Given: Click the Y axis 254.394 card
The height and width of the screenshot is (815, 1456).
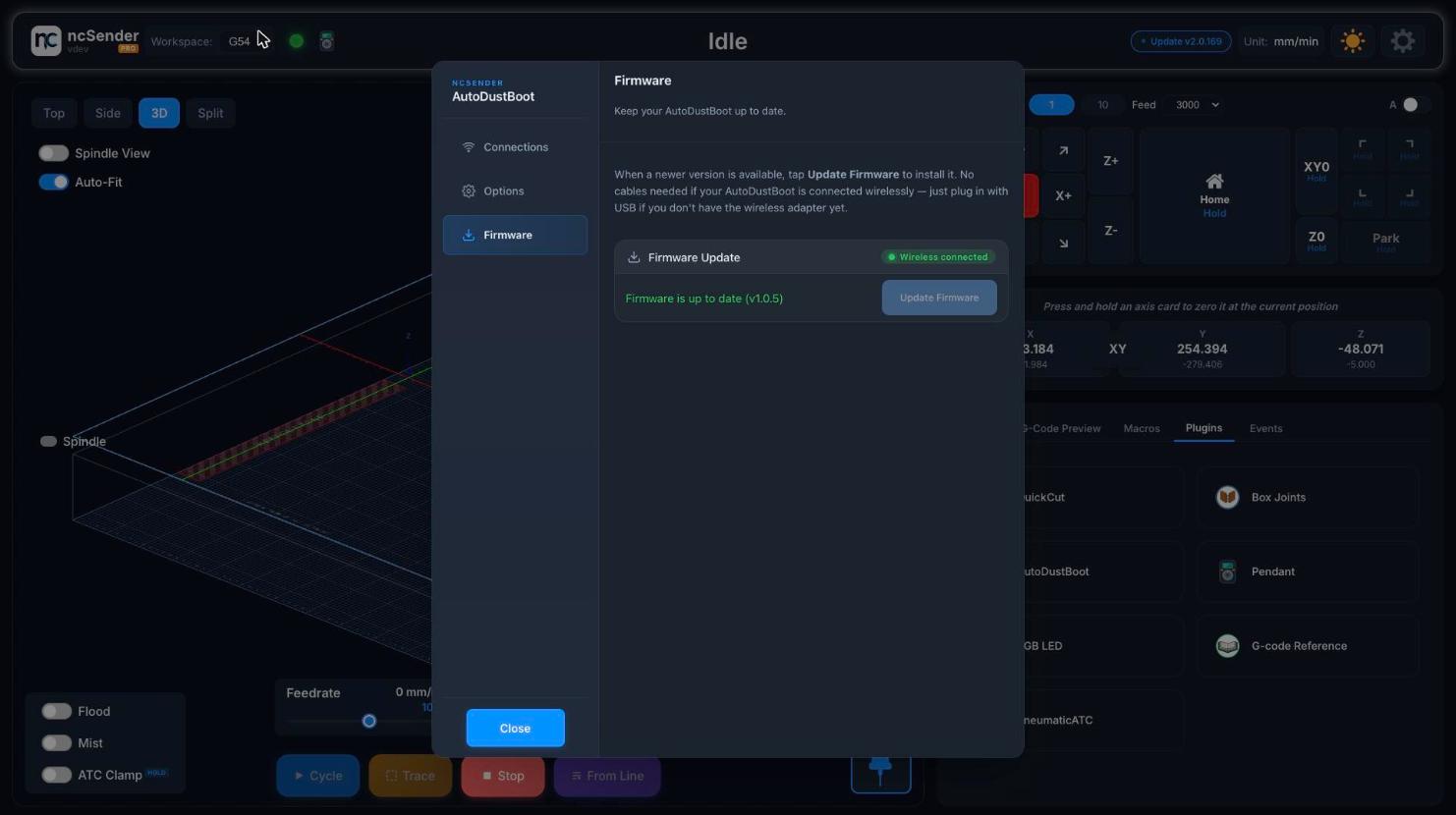Looking at the screenshot, I should click(1203, 351).
